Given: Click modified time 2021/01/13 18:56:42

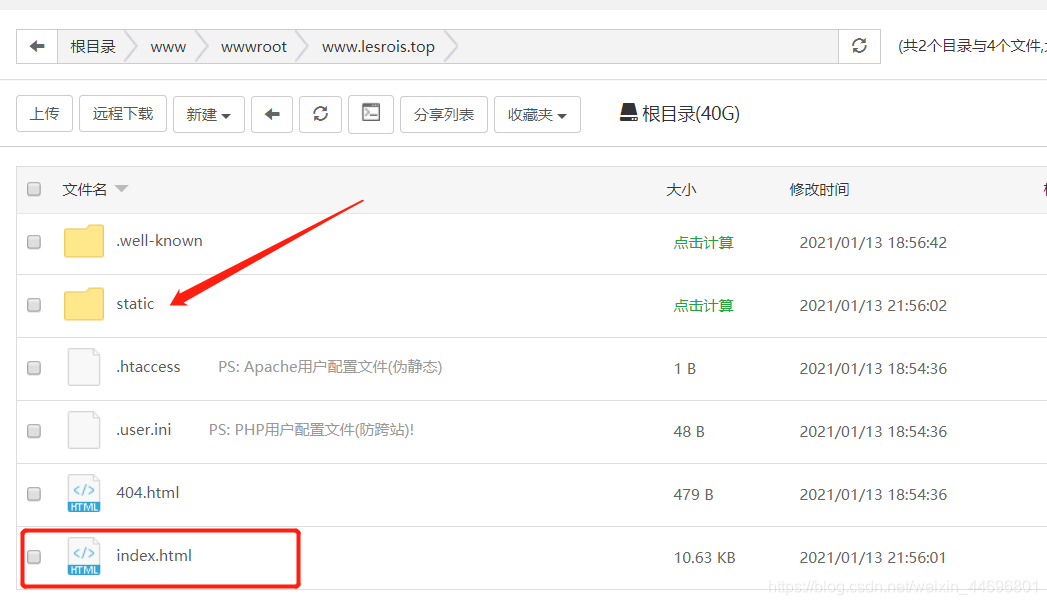Looking at the screenshot, I should point(873,242).
